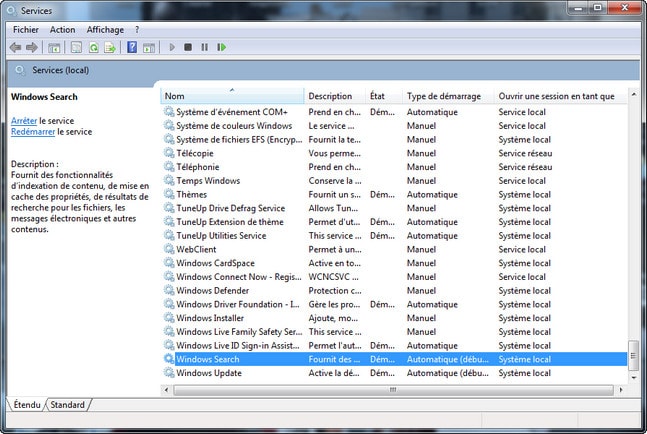This screenshot has width=647, height=434.
Task: Click the Stop service square button
Action: (188, 47)
